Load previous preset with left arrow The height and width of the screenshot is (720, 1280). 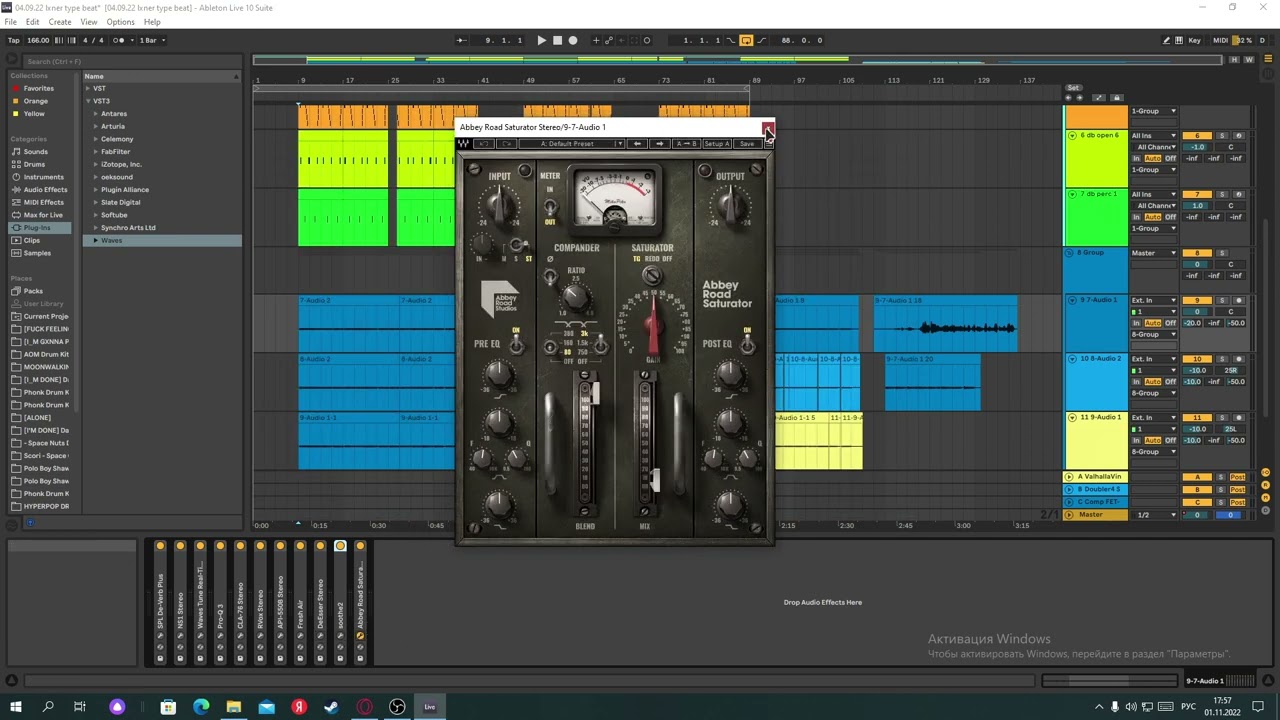[637, 144]
